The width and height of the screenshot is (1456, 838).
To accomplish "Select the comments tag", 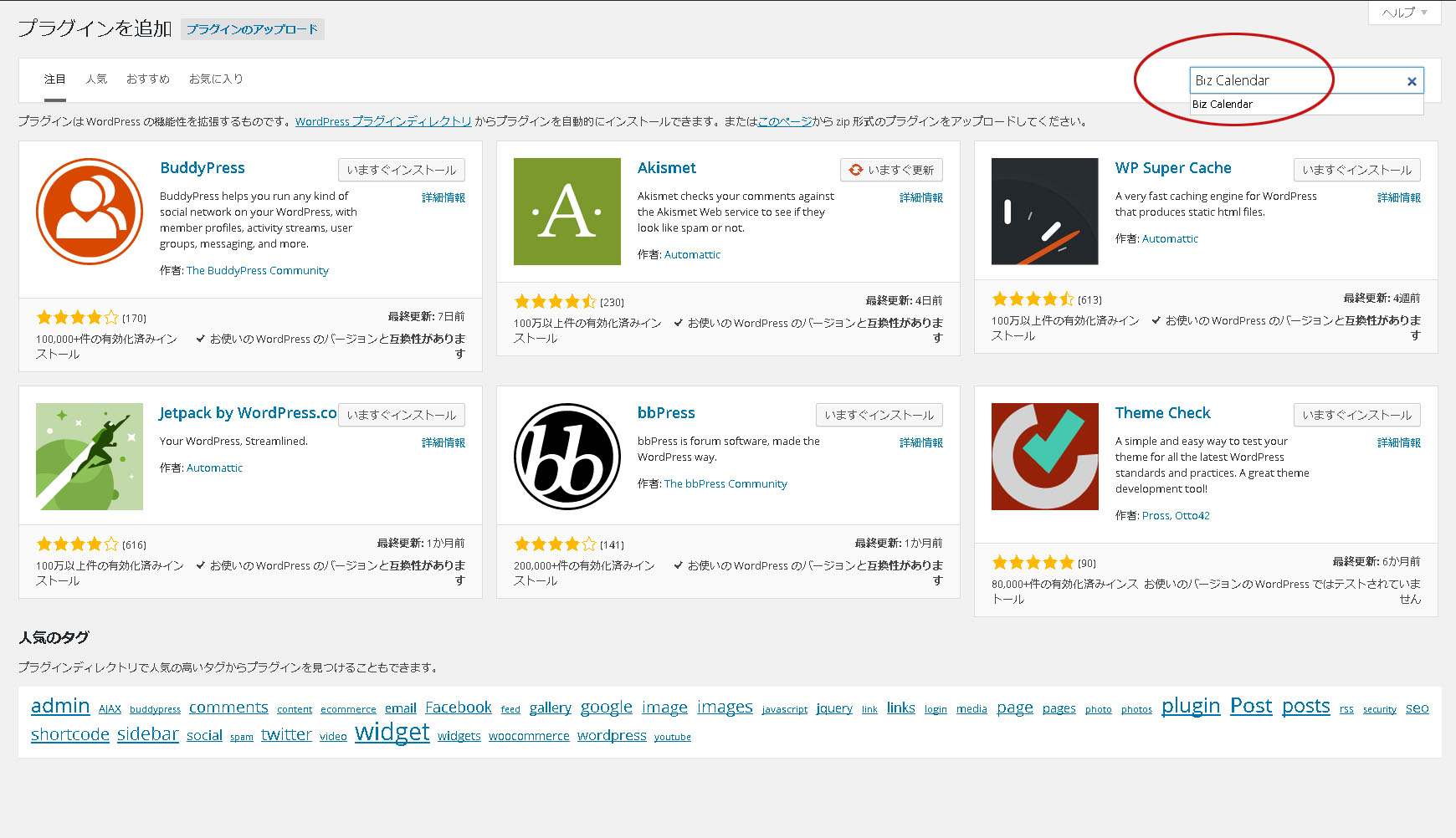I will pyautogui.click(x=228, y=708).
